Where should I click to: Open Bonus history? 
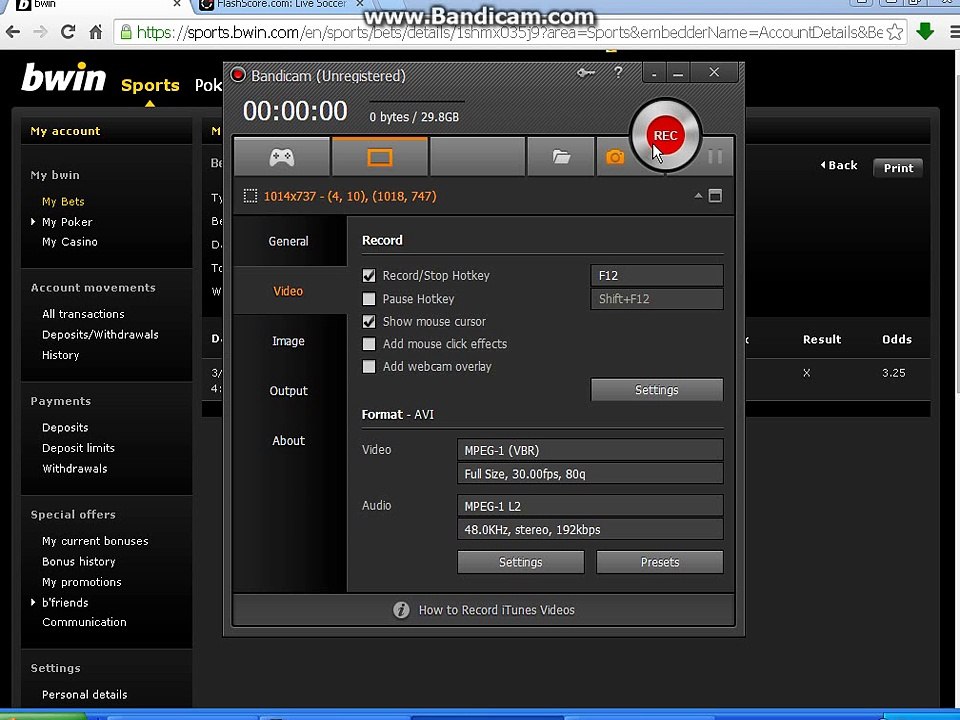pos(78,561)
